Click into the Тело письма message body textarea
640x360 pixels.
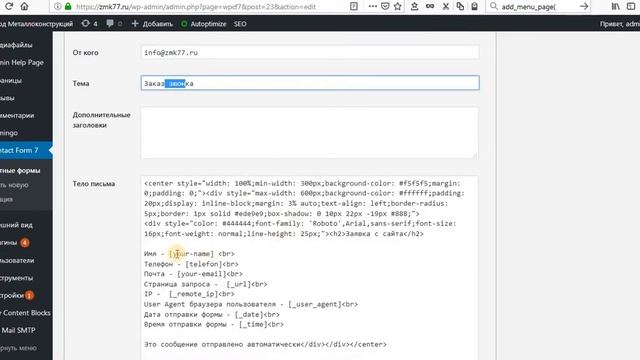pos(310,268)
